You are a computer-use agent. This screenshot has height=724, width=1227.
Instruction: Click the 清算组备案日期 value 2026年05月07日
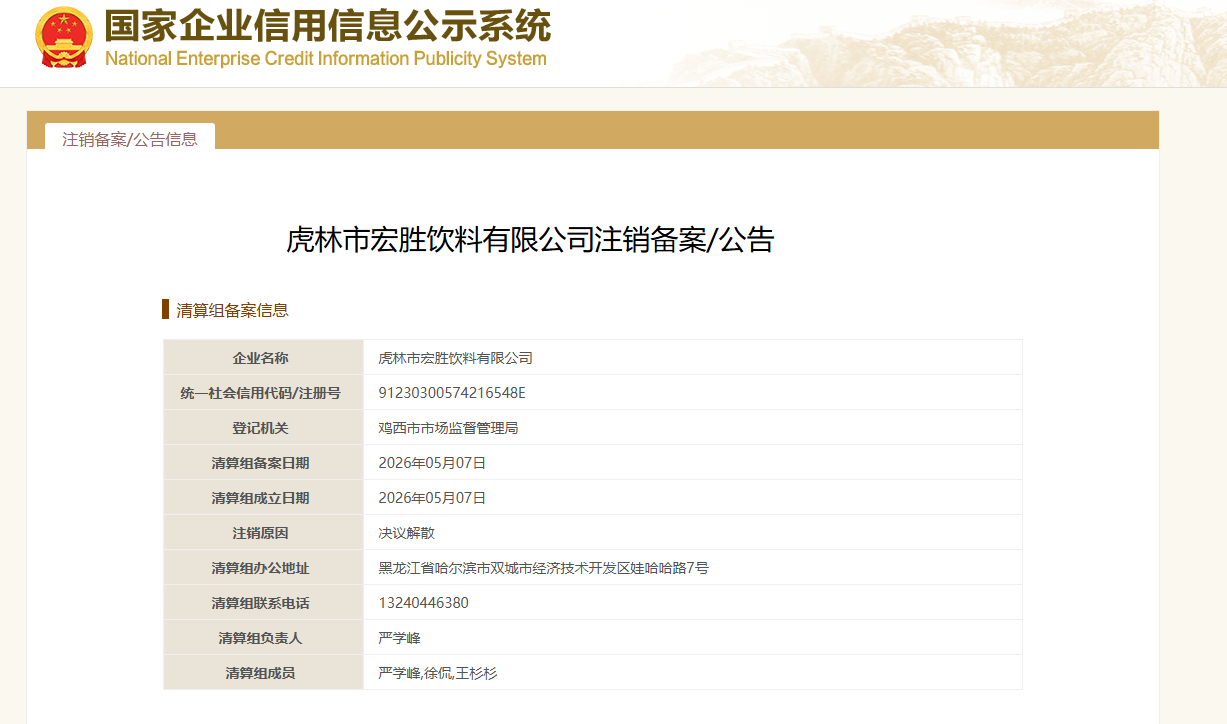tap(432, 463)
